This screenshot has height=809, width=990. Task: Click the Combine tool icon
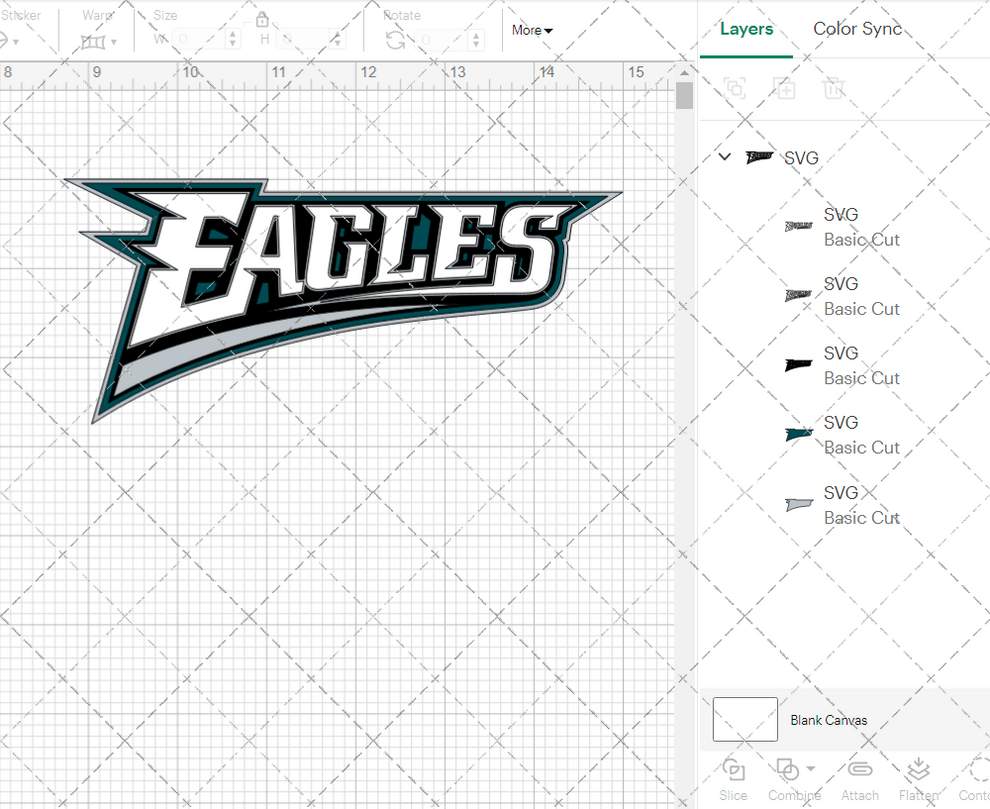pyautogui.click(x=786, y=770)
